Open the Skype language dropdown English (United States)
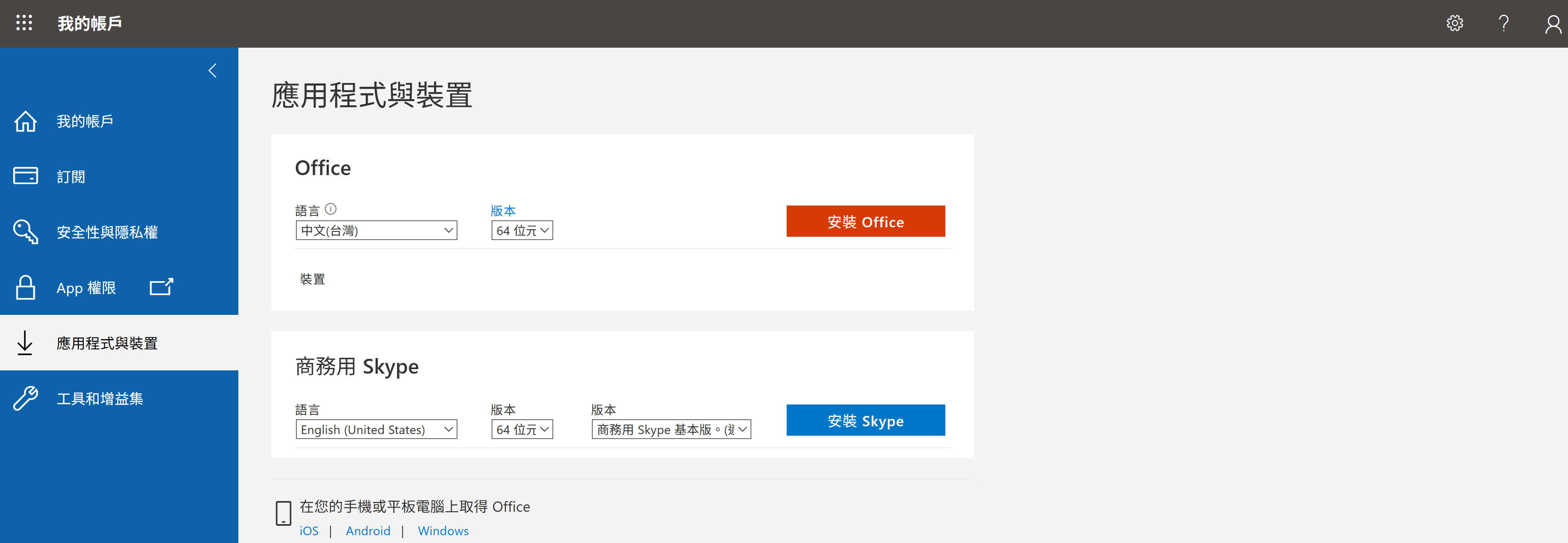The height and width of the screenshot is (543, 1568). pyautogui.click(x=376, y=429)
